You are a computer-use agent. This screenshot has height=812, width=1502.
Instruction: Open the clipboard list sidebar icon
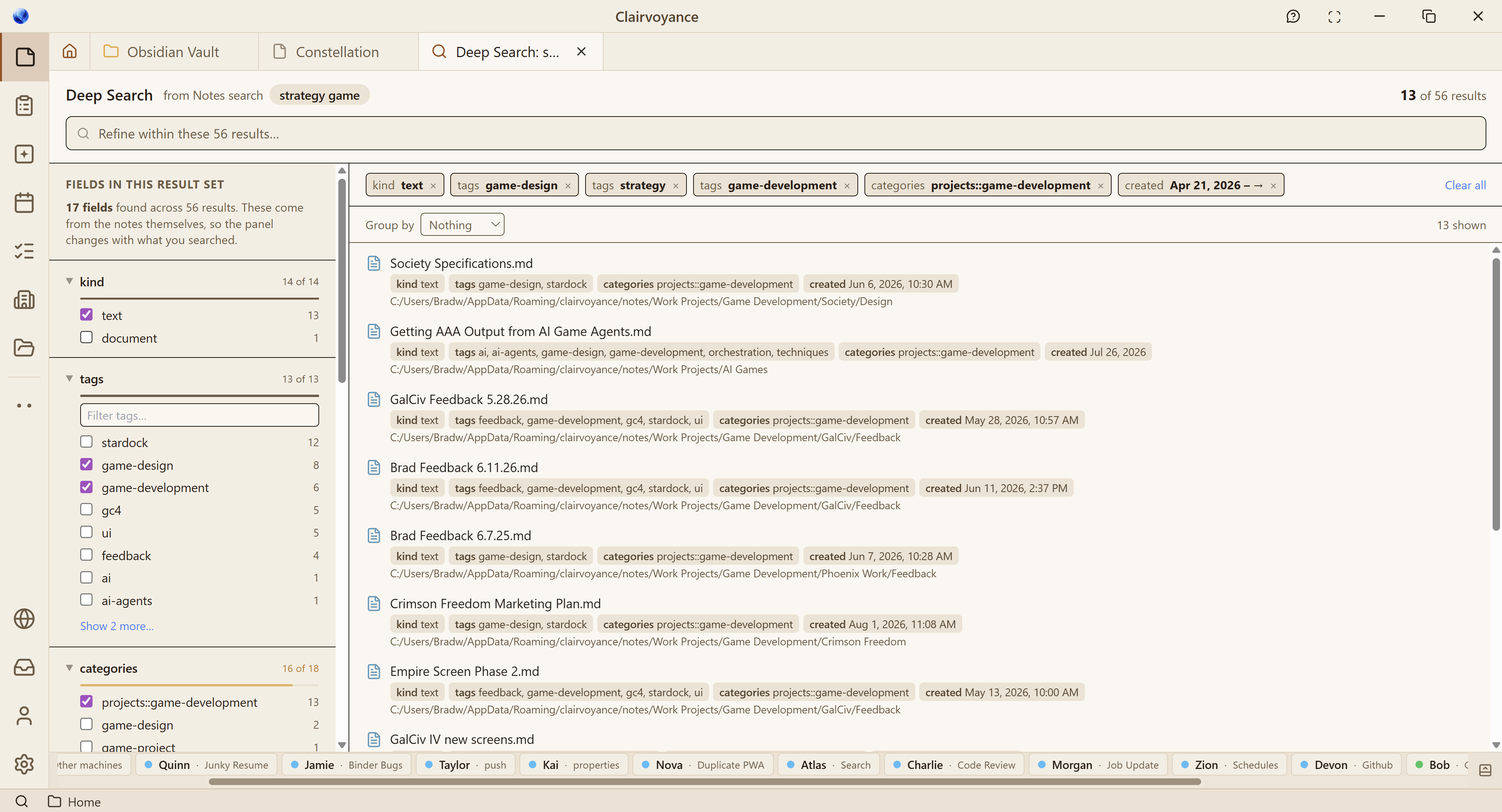24,106
